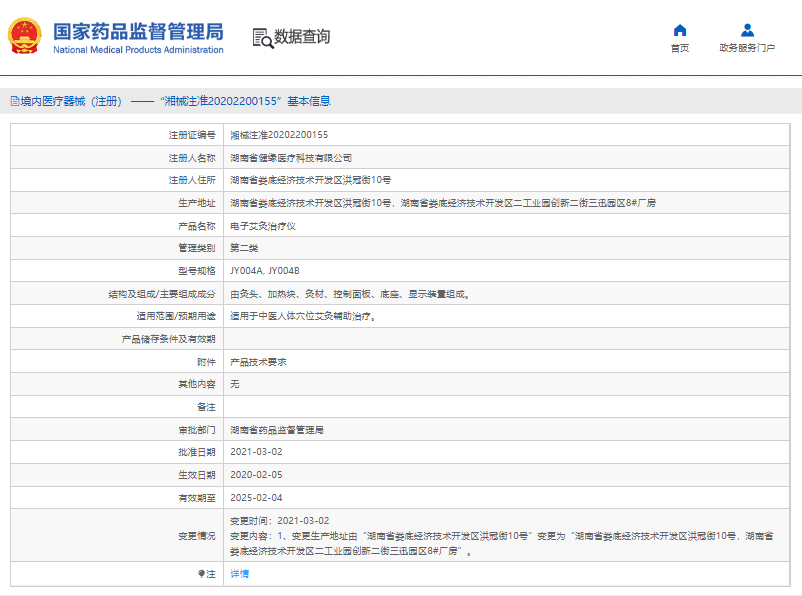The width and height of the screenshot is (802, 596).
Task: Click the 变更情况 row label
Action: 197,536
